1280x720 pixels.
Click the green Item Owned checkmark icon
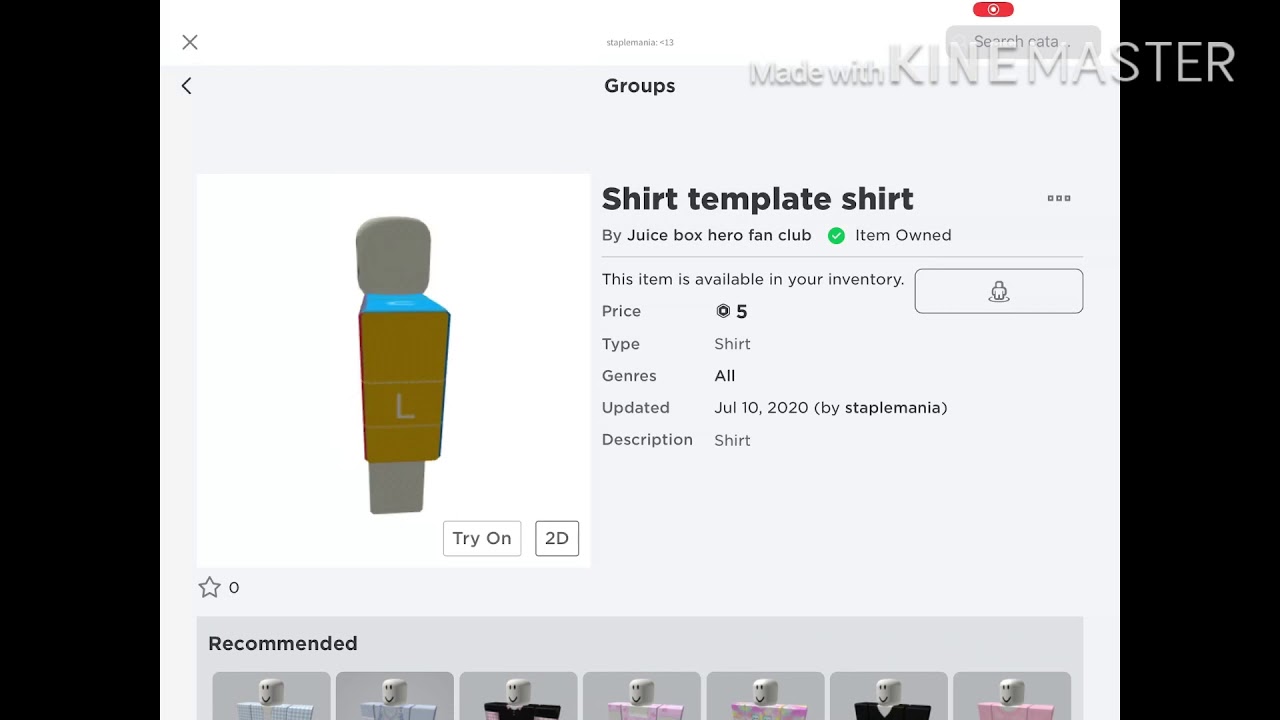(x=836, y=236)
